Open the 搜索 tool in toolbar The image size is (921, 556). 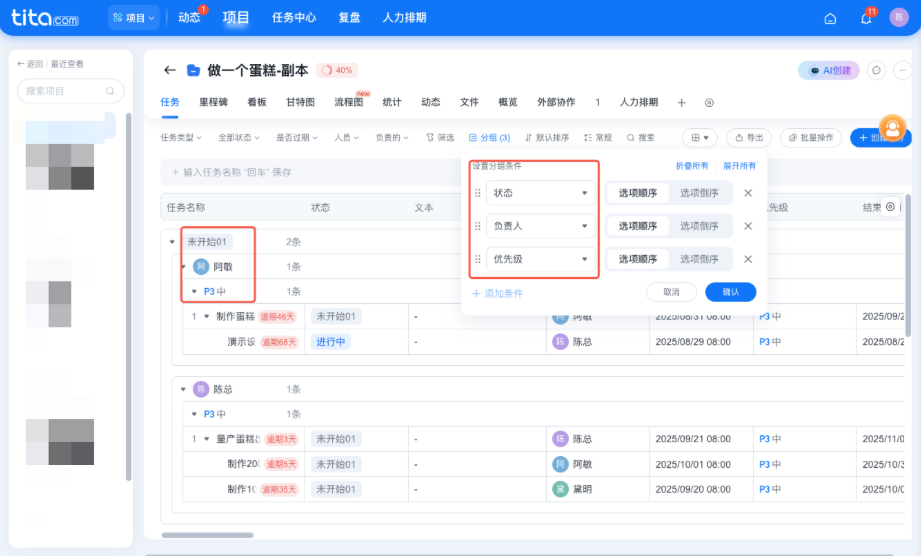coord(640,137)
